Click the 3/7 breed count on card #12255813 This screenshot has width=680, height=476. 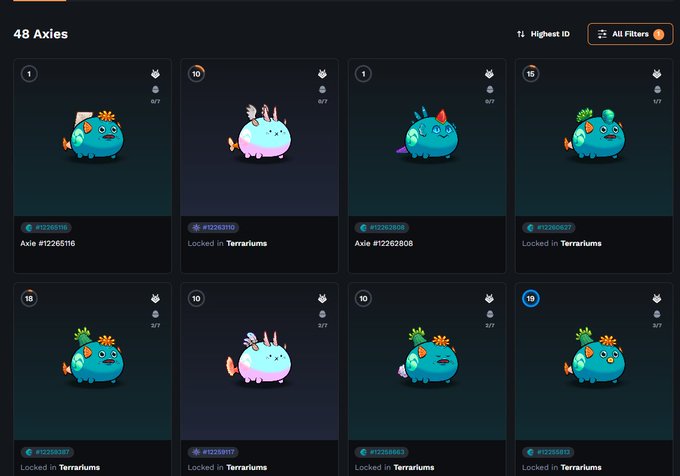point(657,326)
